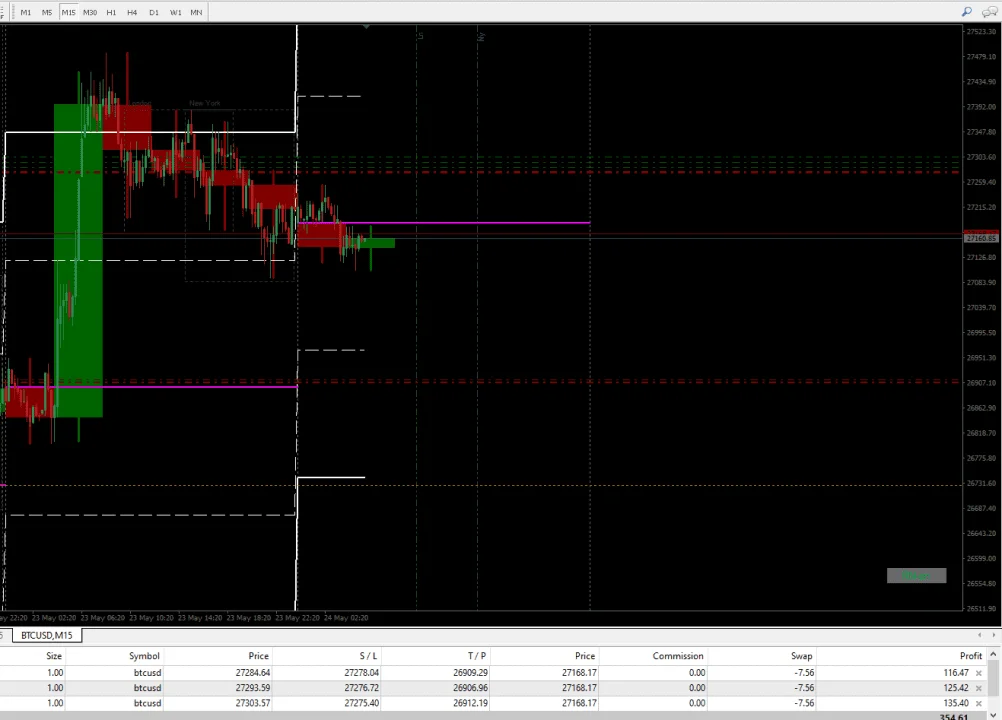This screenshot has height=720, width=1002.
Task: Click the 24 May 02:20 time label
Action: click(x=346, y=618)
